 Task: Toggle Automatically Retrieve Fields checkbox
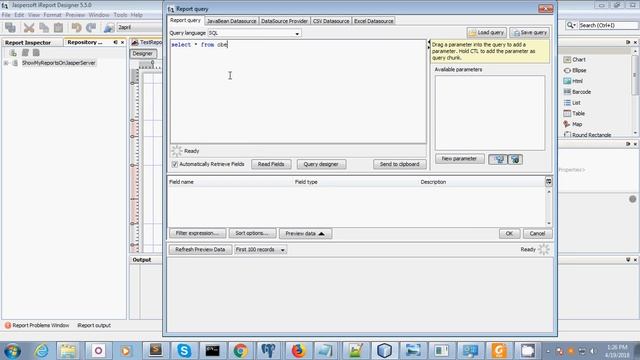[x=175, y=164]
